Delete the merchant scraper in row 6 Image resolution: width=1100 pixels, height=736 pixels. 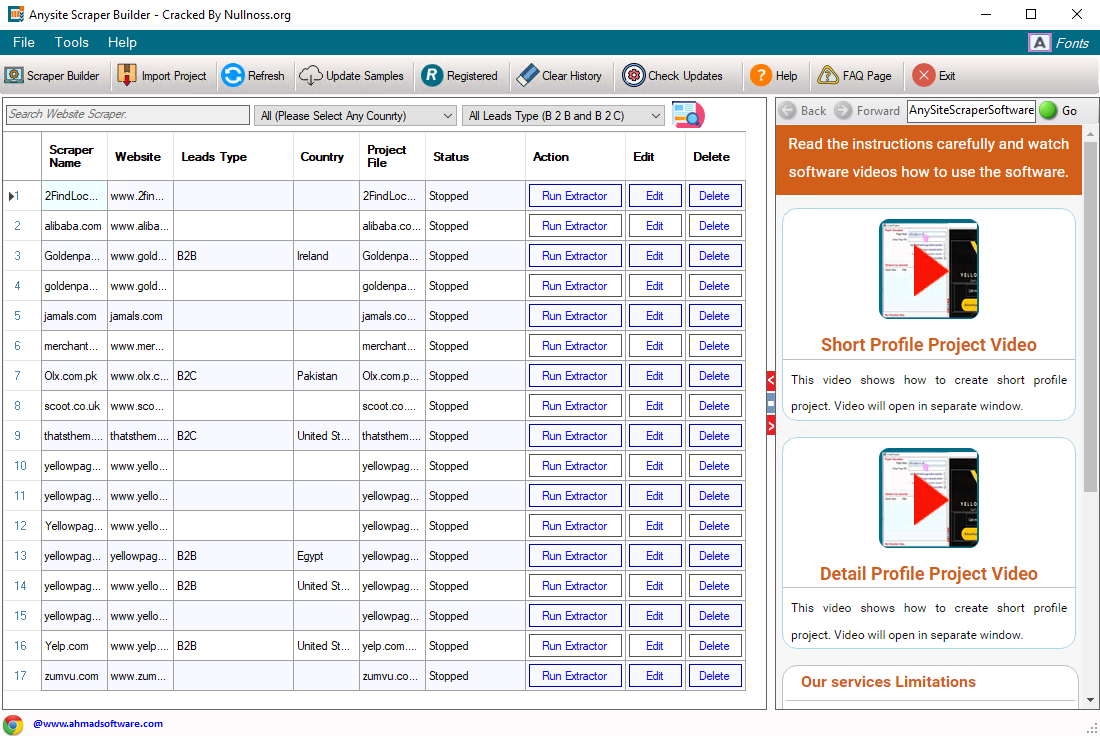714,346
